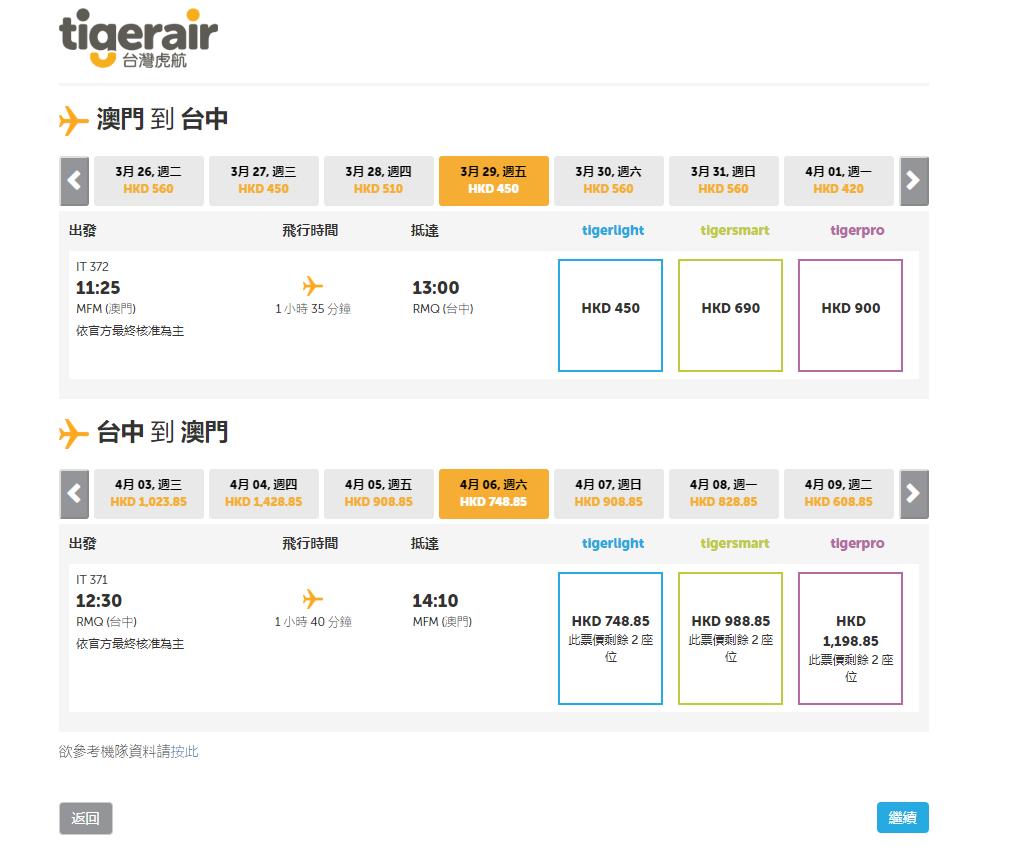Select the HKD 1,198.85 tigerpro return fare
The height and width of the screenshot is (858, 1011).
click(850, 637)
